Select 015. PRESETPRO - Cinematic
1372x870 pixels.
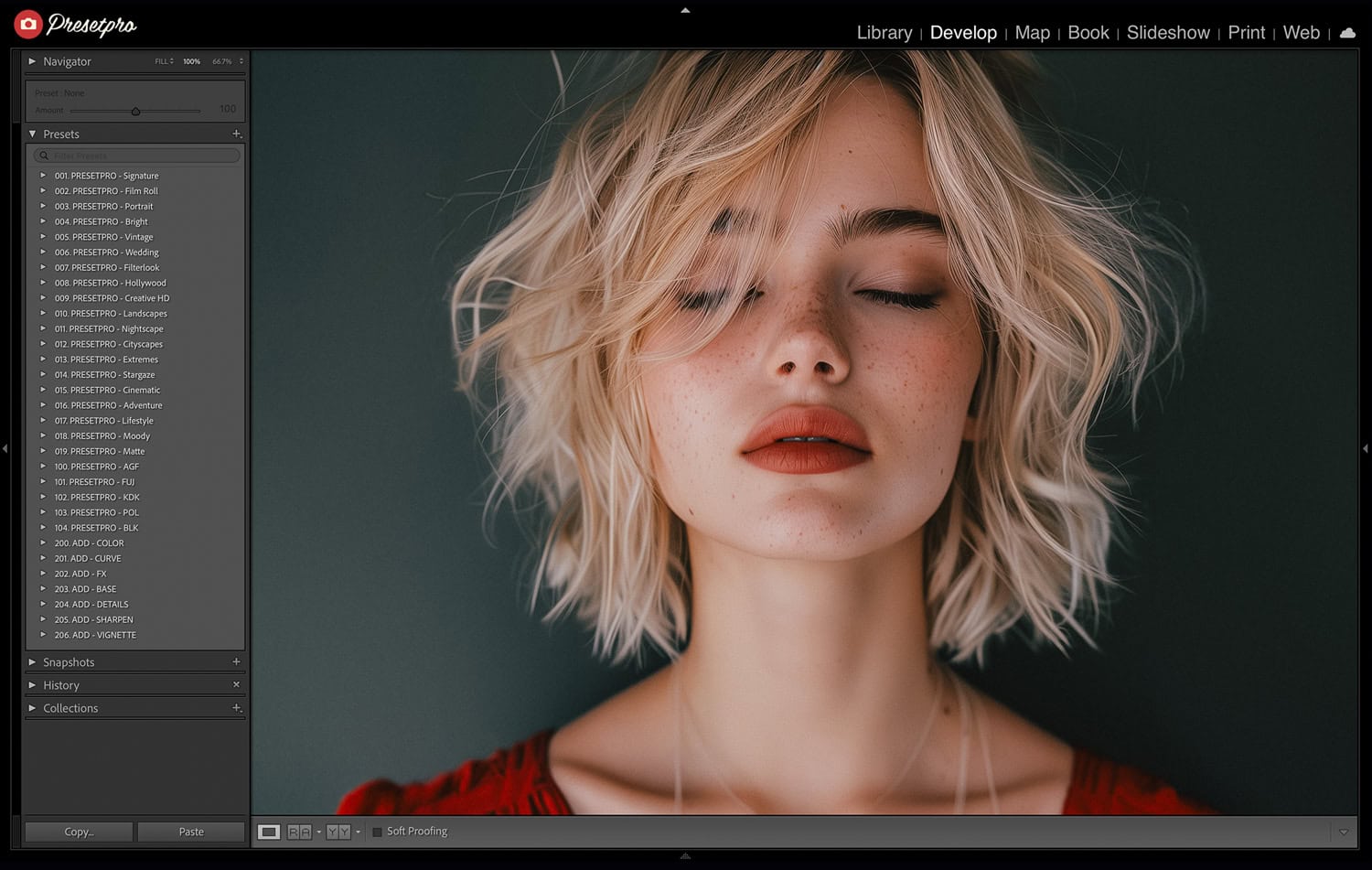107,390
